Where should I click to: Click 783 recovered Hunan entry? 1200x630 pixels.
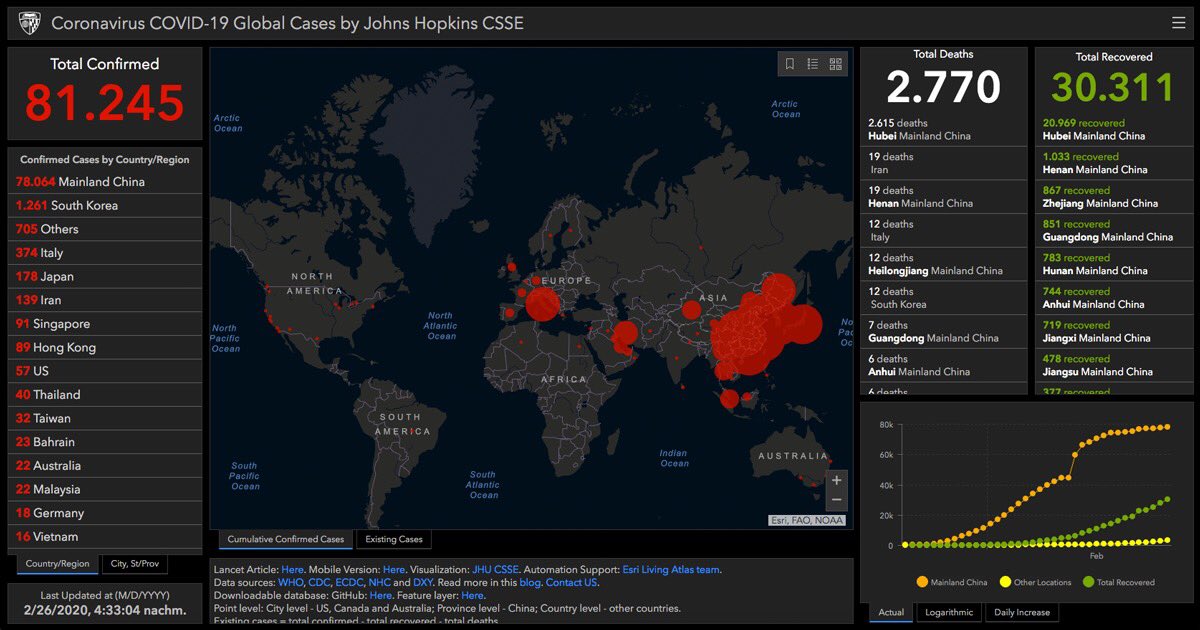(x=1113, y=264)
